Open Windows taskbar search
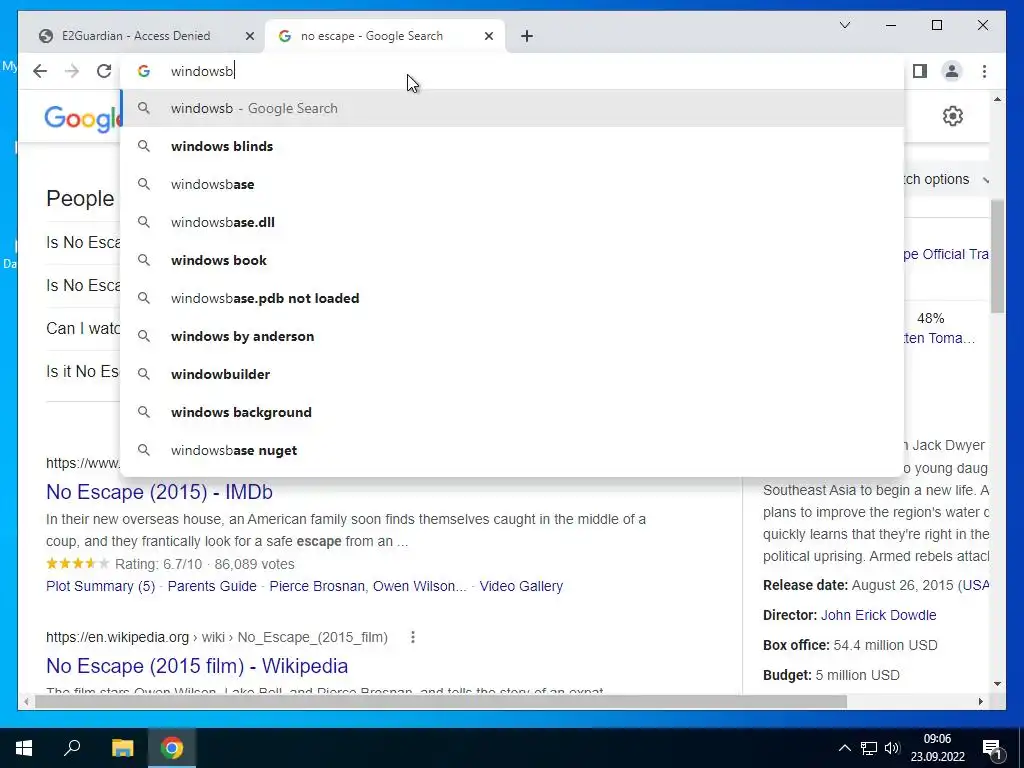This screenshot has width=1024, height=768. point(72,748)
